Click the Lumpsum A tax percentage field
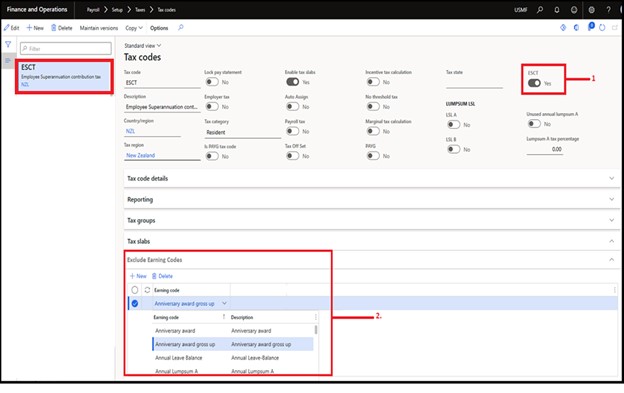Image resolution: width=624 pixels, height=393 pixels. click(544, 149)
